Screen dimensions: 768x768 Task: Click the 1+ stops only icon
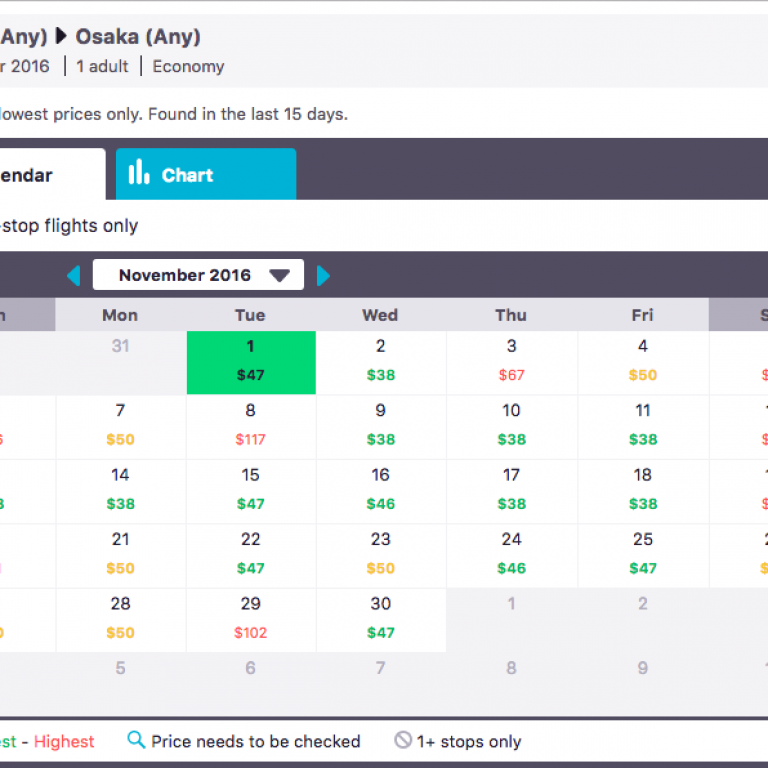(403, 741)
